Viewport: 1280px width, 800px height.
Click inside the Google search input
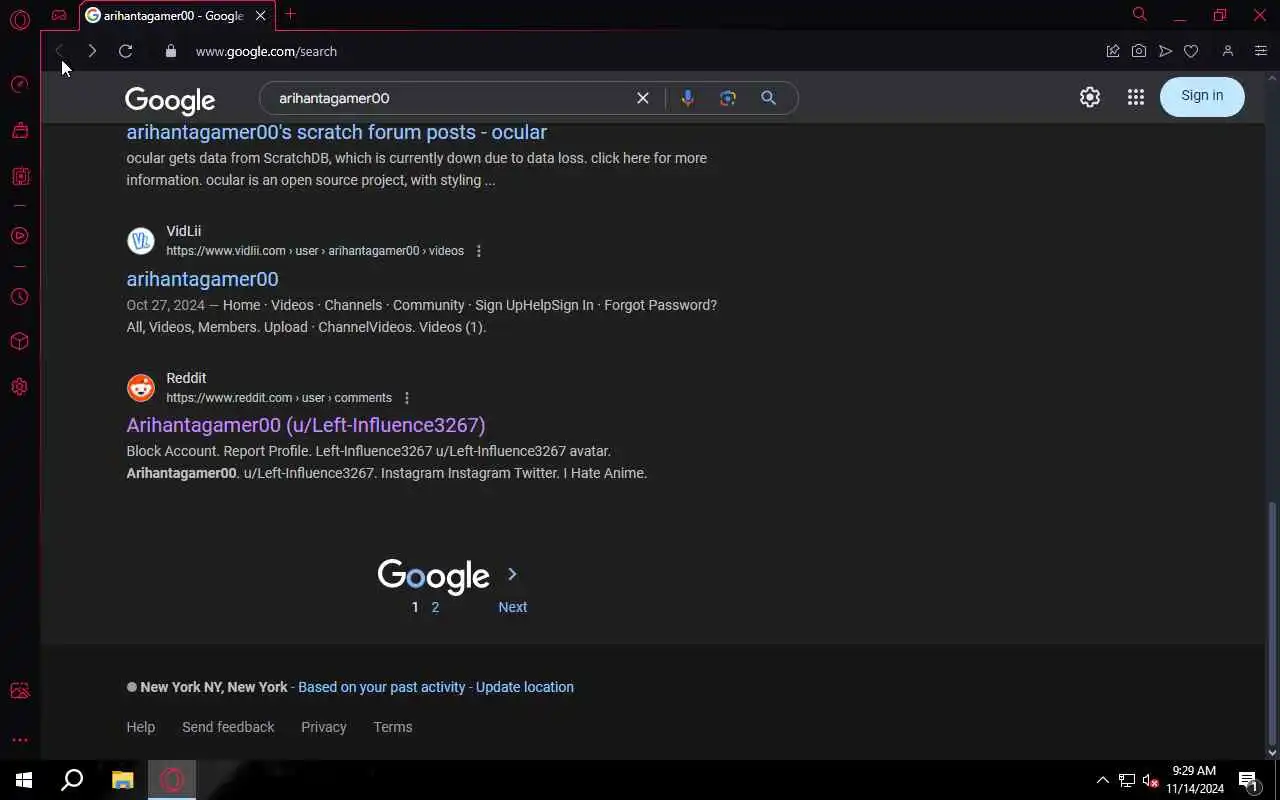[x=450, y=98]
